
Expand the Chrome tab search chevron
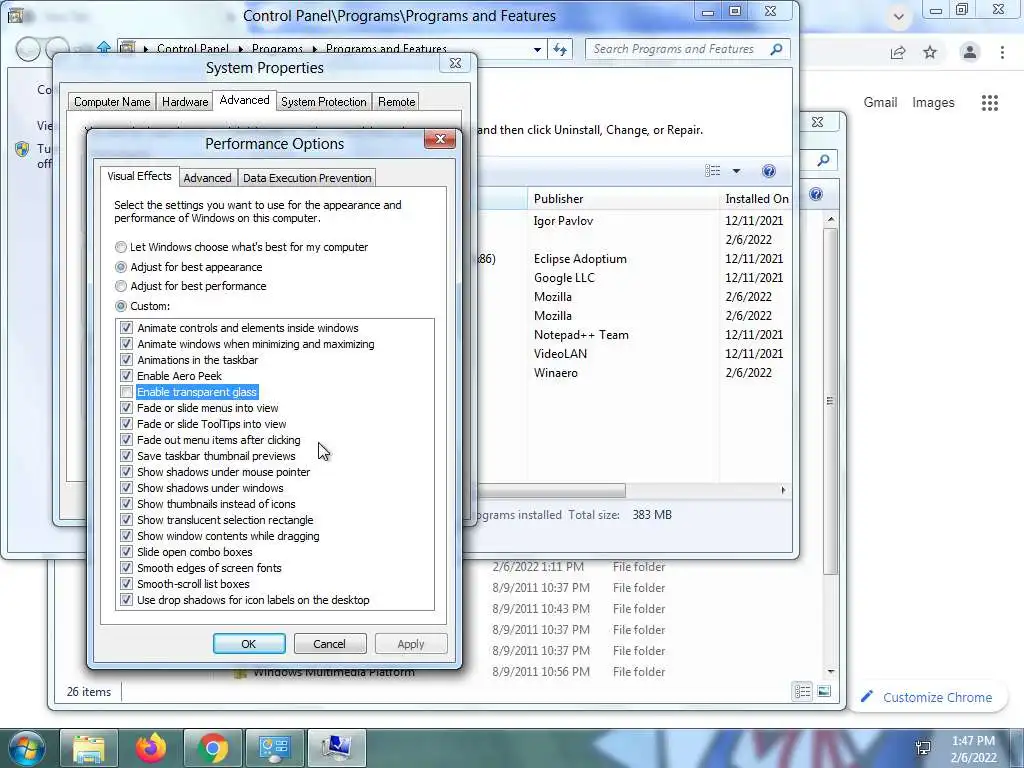point(899,17)
